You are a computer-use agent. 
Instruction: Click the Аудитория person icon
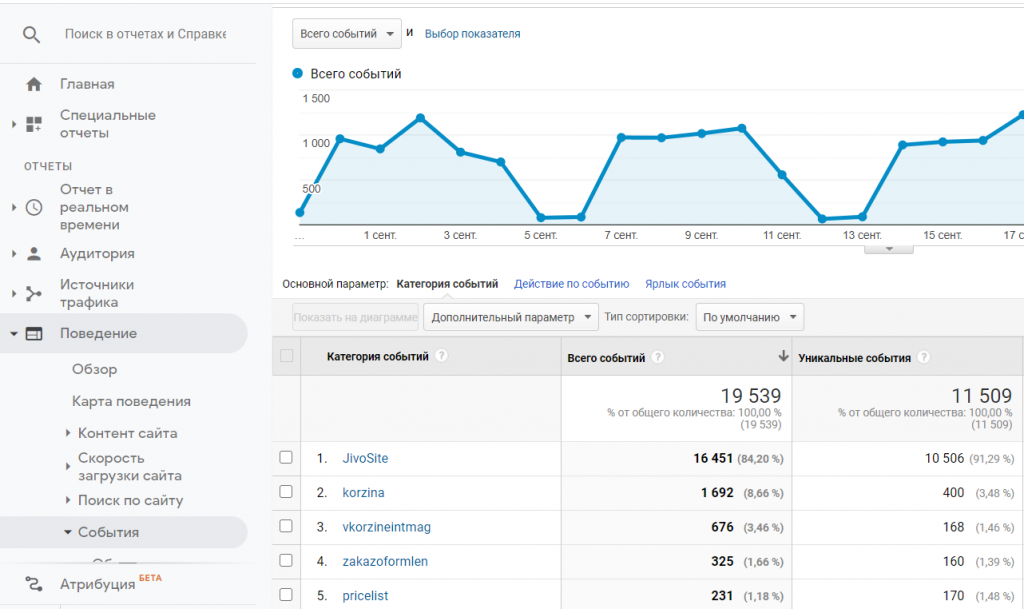[34, 254]
